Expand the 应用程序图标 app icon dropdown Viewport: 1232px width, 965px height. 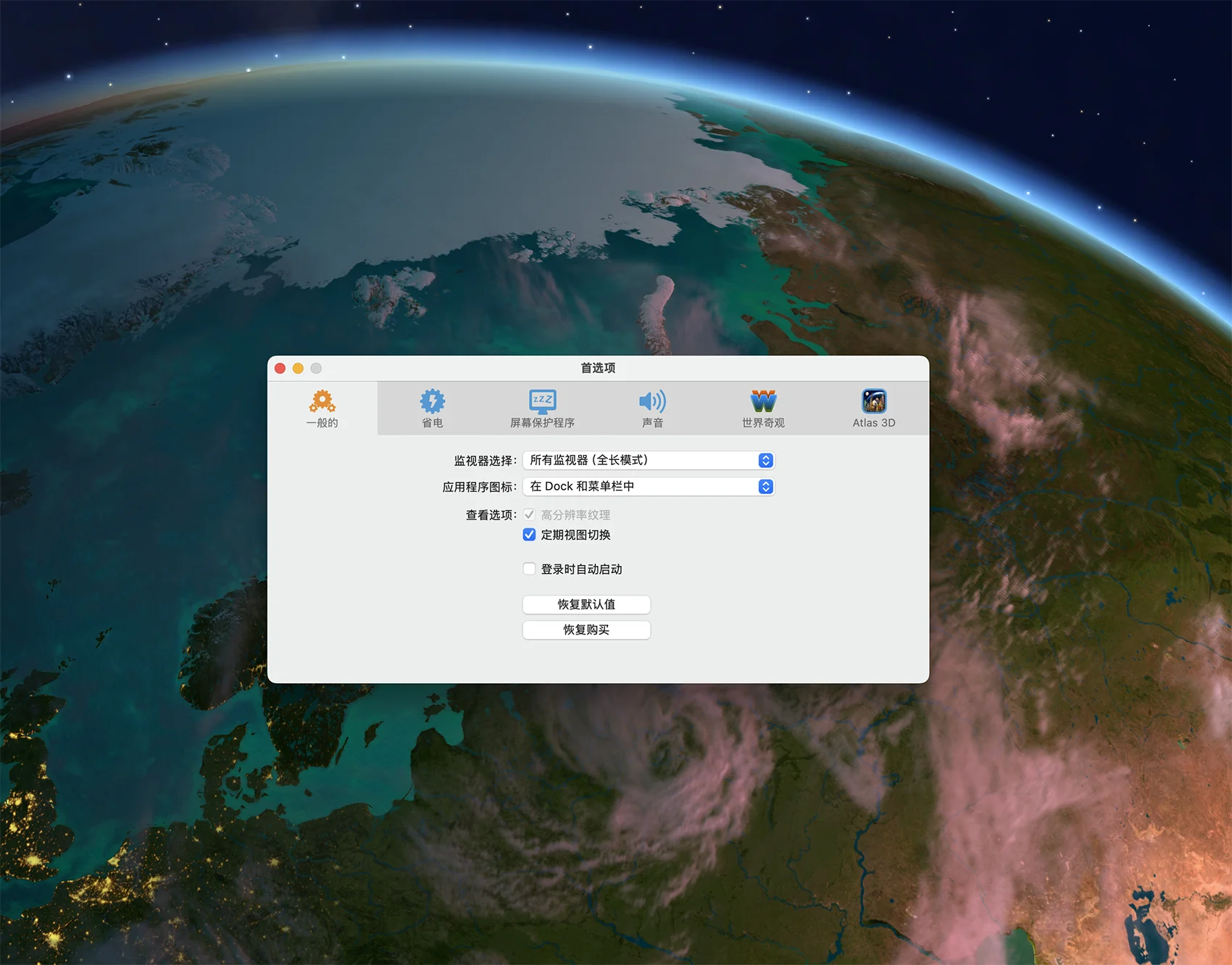point(649,486)
